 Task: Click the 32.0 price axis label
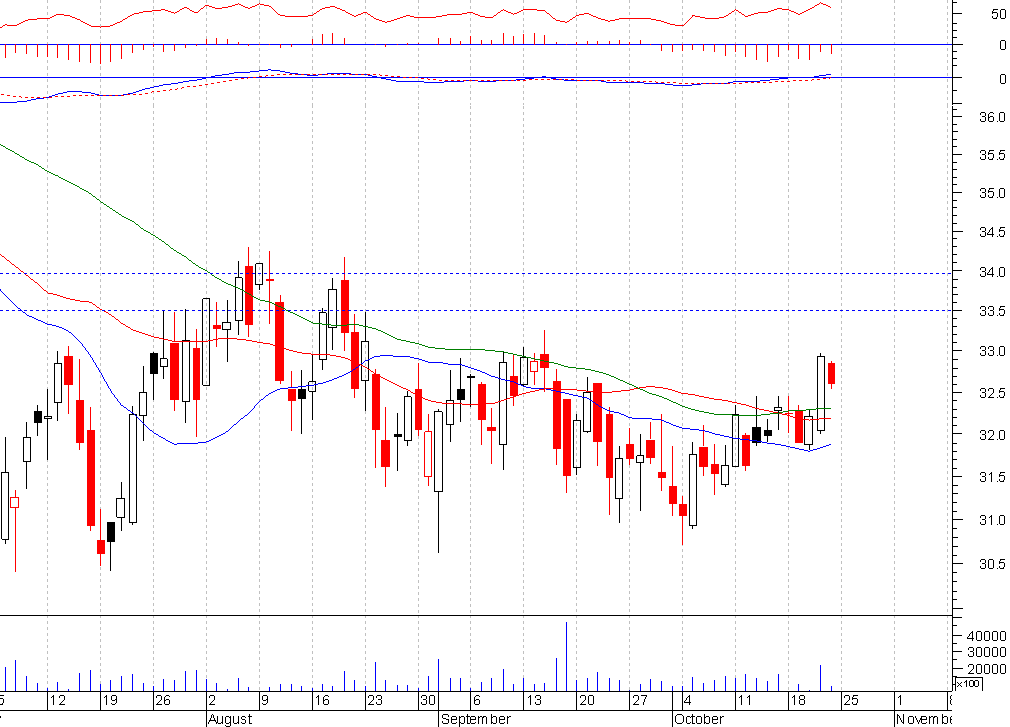[992, 435]
